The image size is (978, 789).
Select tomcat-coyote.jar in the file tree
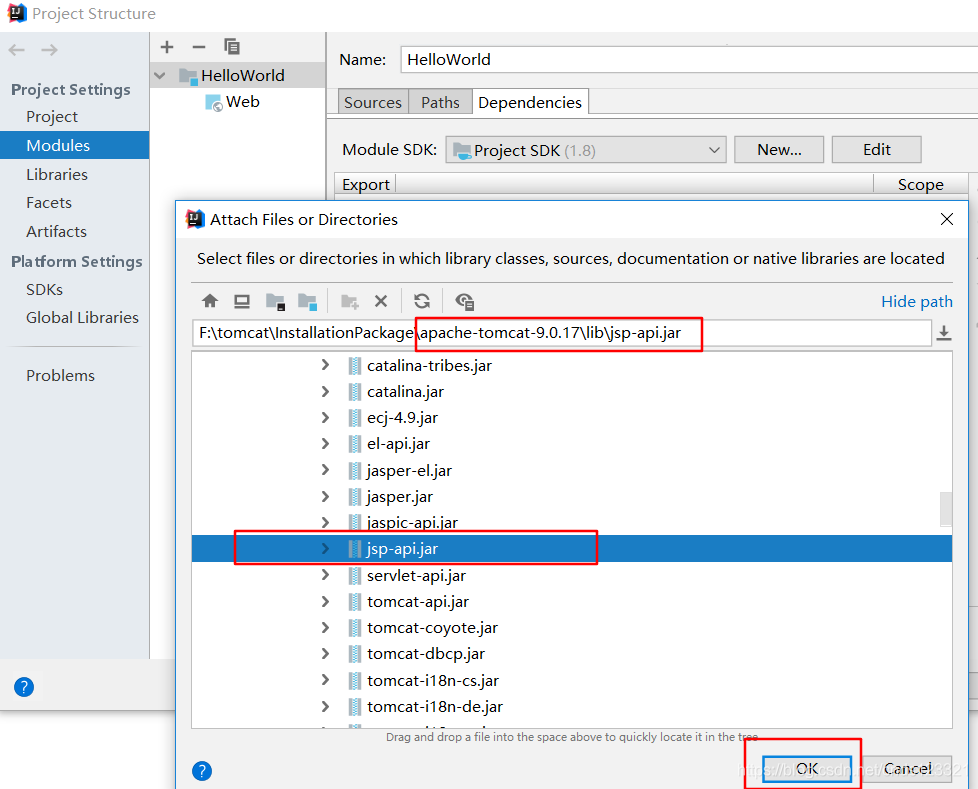(x=432, y=627)
